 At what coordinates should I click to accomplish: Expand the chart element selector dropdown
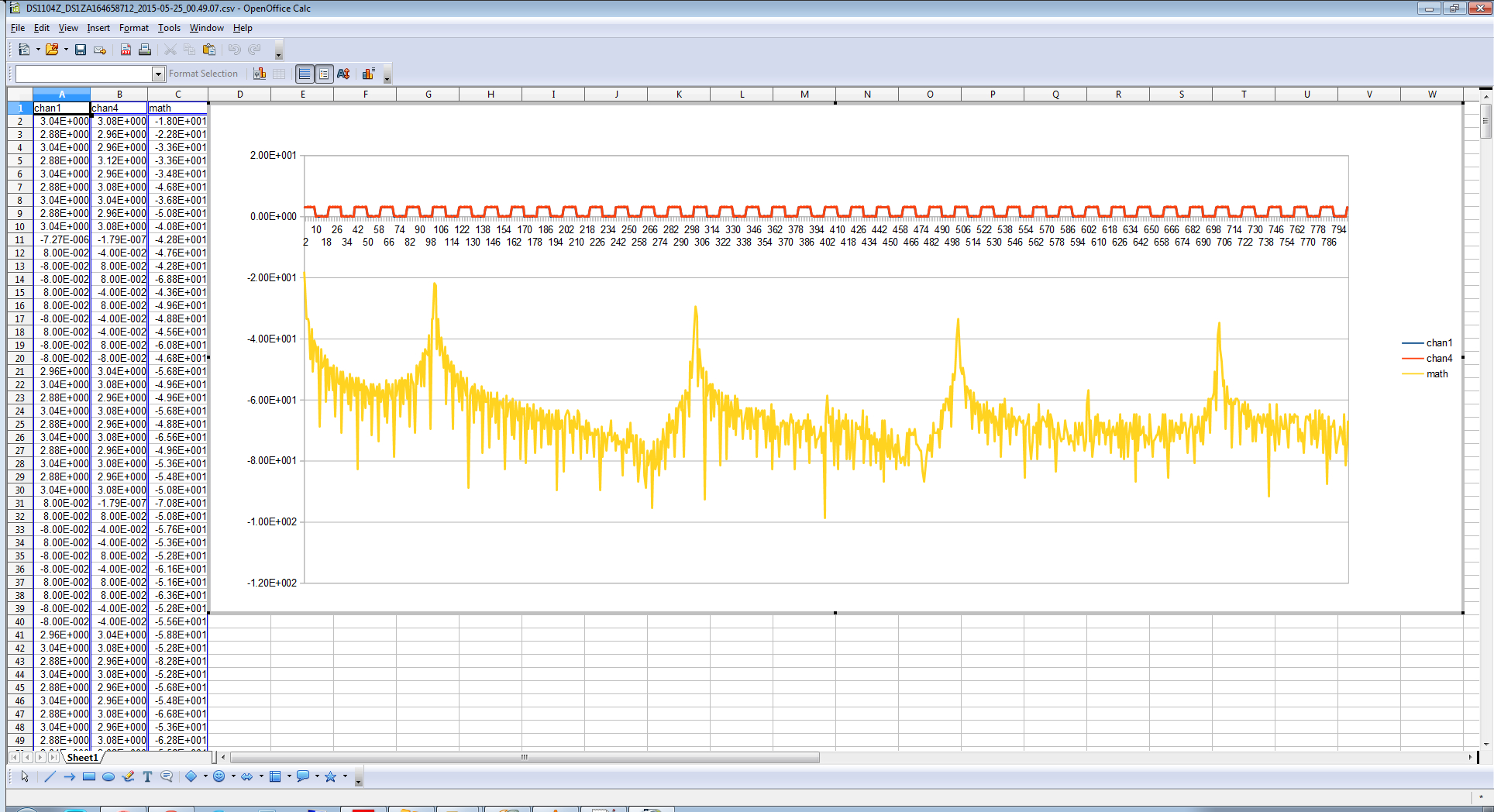158,74
